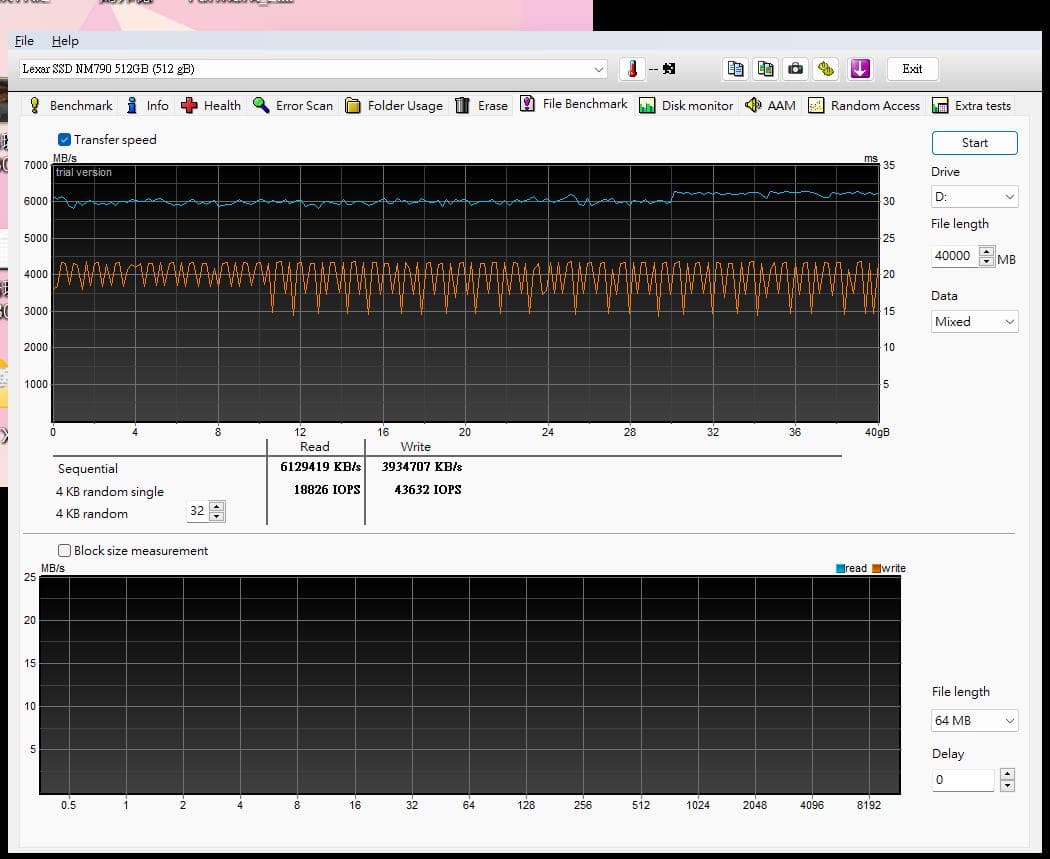
Task: Open the Help menu
Action: (x=65, y=41)
